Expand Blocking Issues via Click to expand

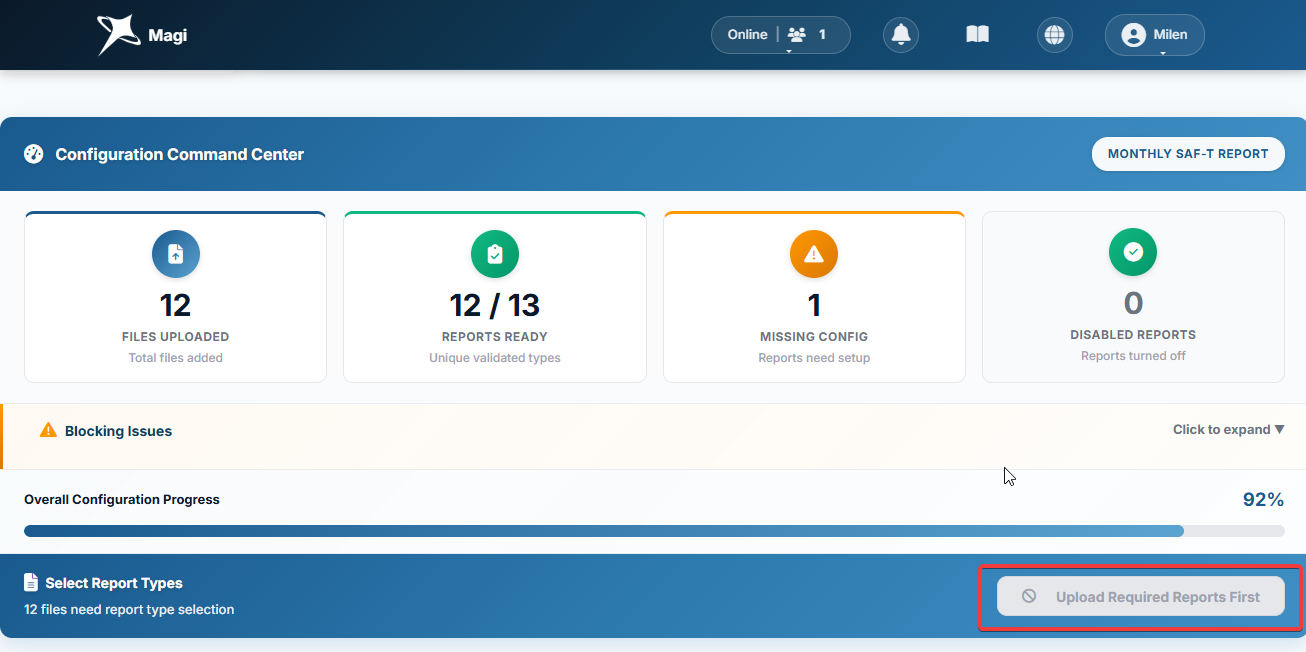1228,430
